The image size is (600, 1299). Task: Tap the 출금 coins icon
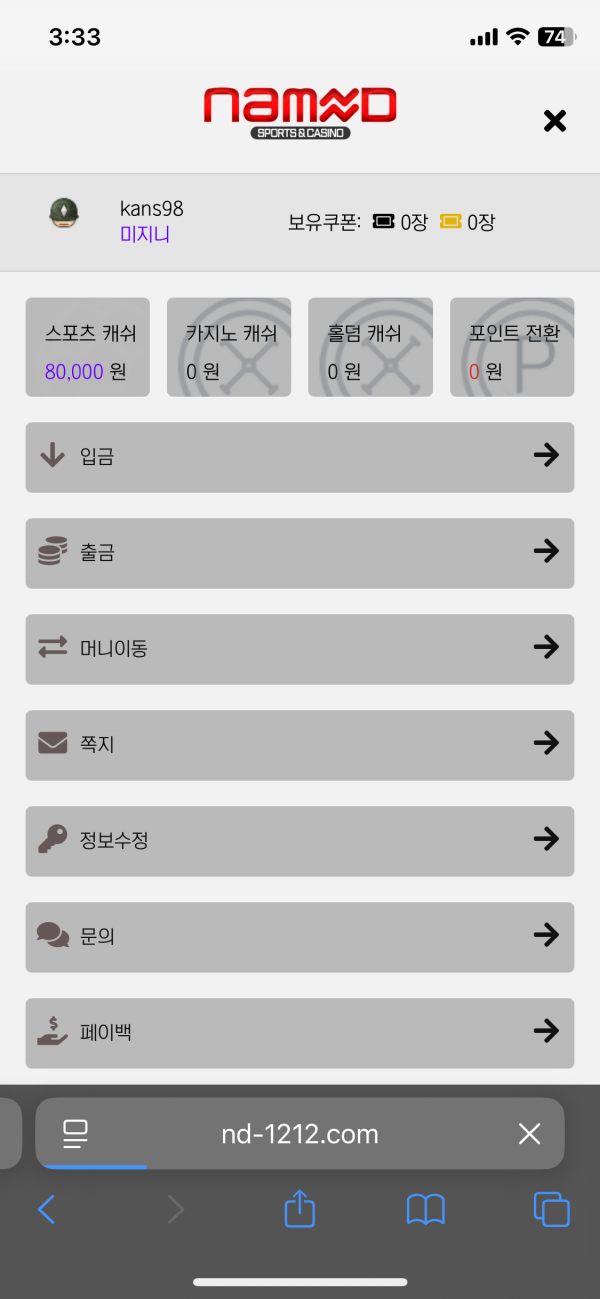[53, 552]
